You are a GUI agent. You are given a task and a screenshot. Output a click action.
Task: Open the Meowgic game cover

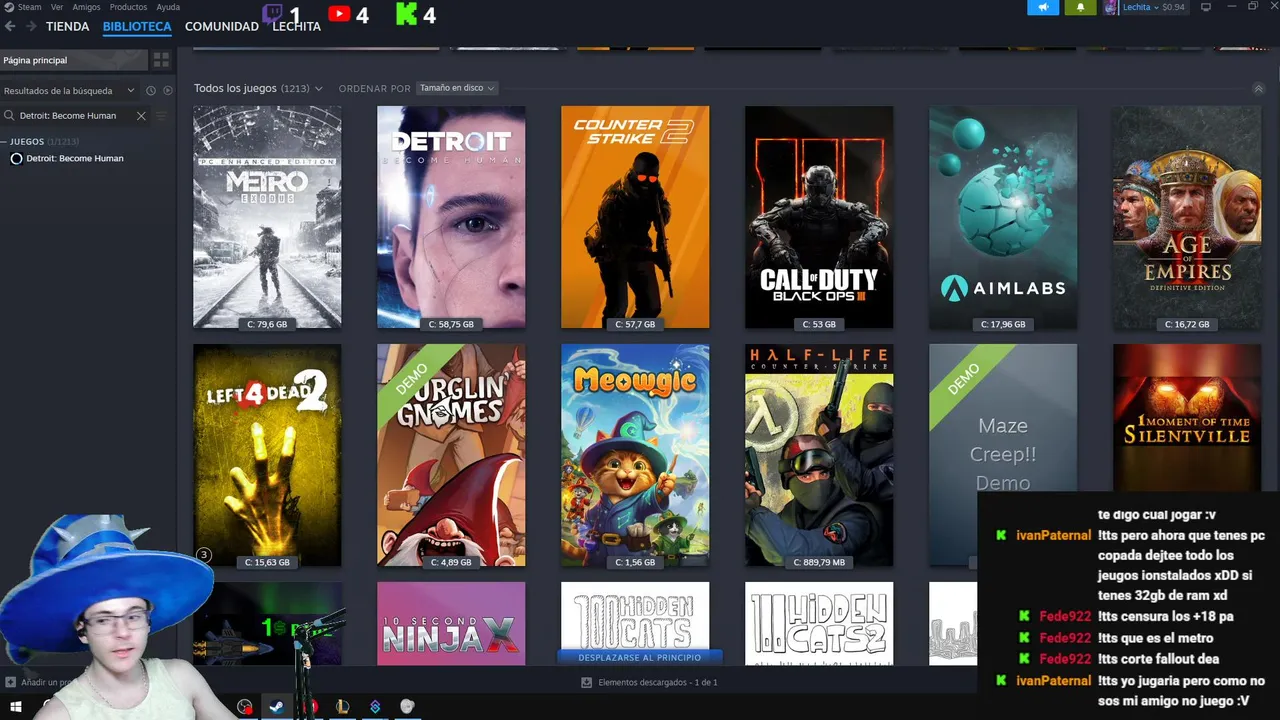pyautogui.click(x=635, y=455)
